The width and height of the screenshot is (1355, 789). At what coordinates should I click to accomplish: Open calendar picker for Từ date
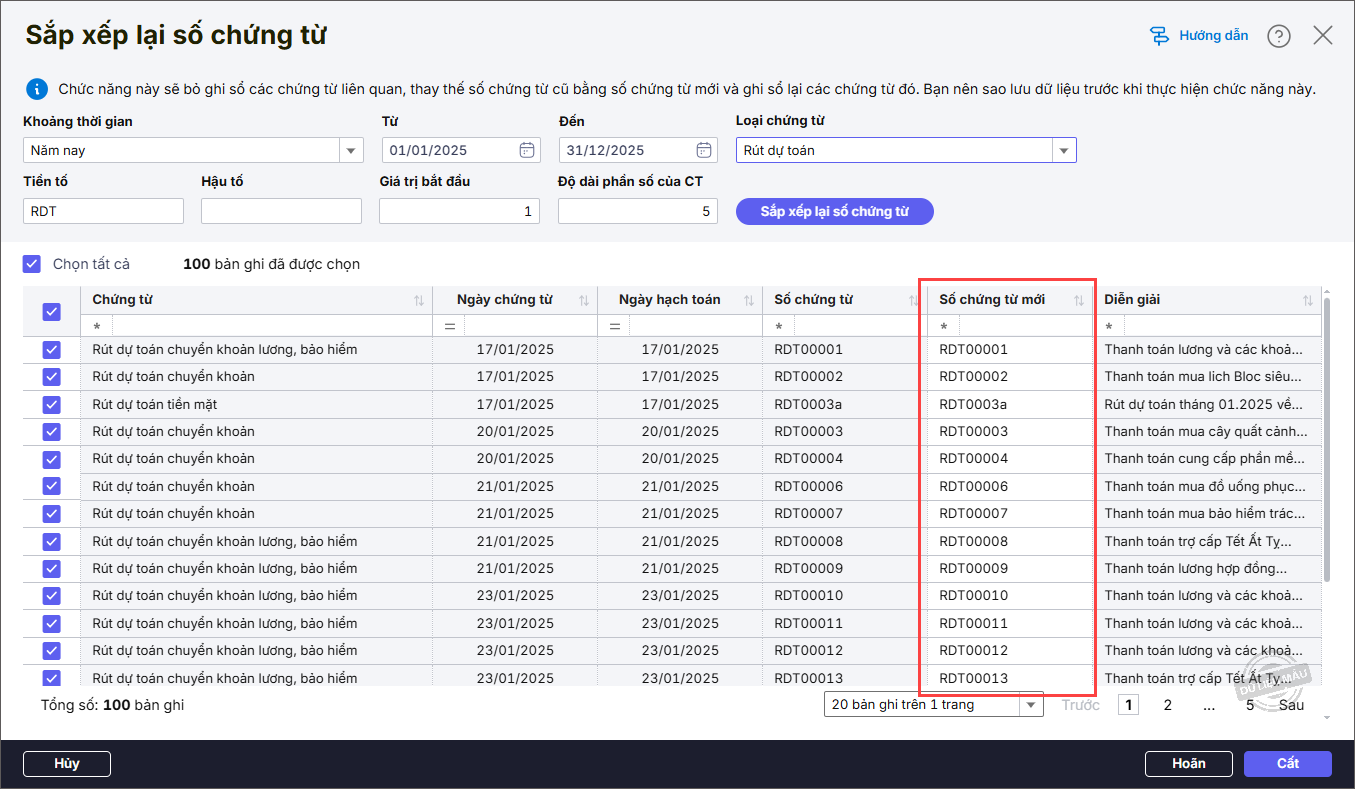[x=527, y=150]
